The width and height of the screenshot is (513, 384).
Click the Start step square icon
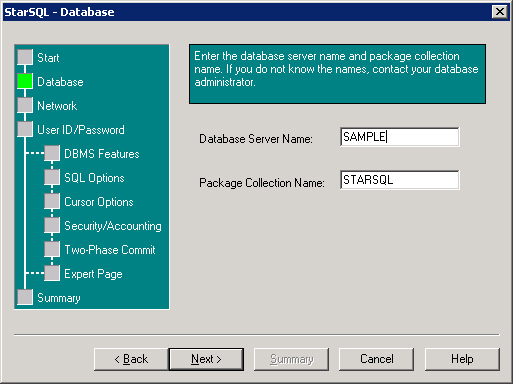[25, 57]
